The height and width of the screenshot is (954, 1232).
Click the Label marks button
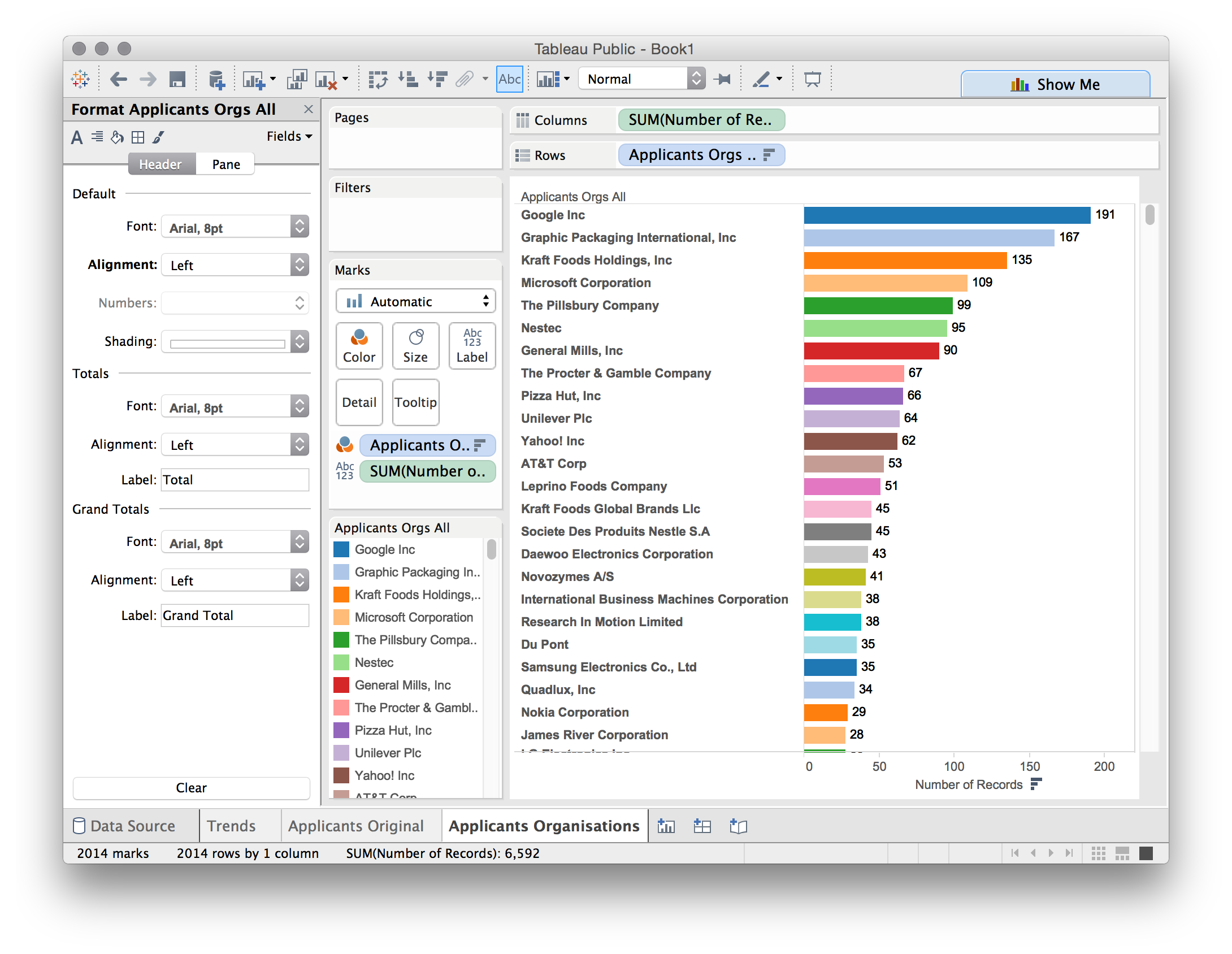point(472,346)
